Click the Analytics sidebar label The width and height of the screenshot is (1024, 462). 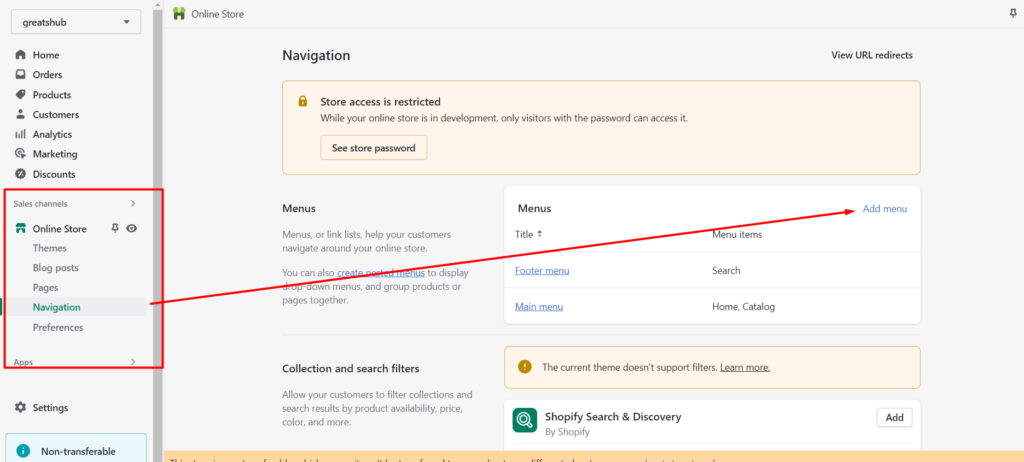[52, 135]
